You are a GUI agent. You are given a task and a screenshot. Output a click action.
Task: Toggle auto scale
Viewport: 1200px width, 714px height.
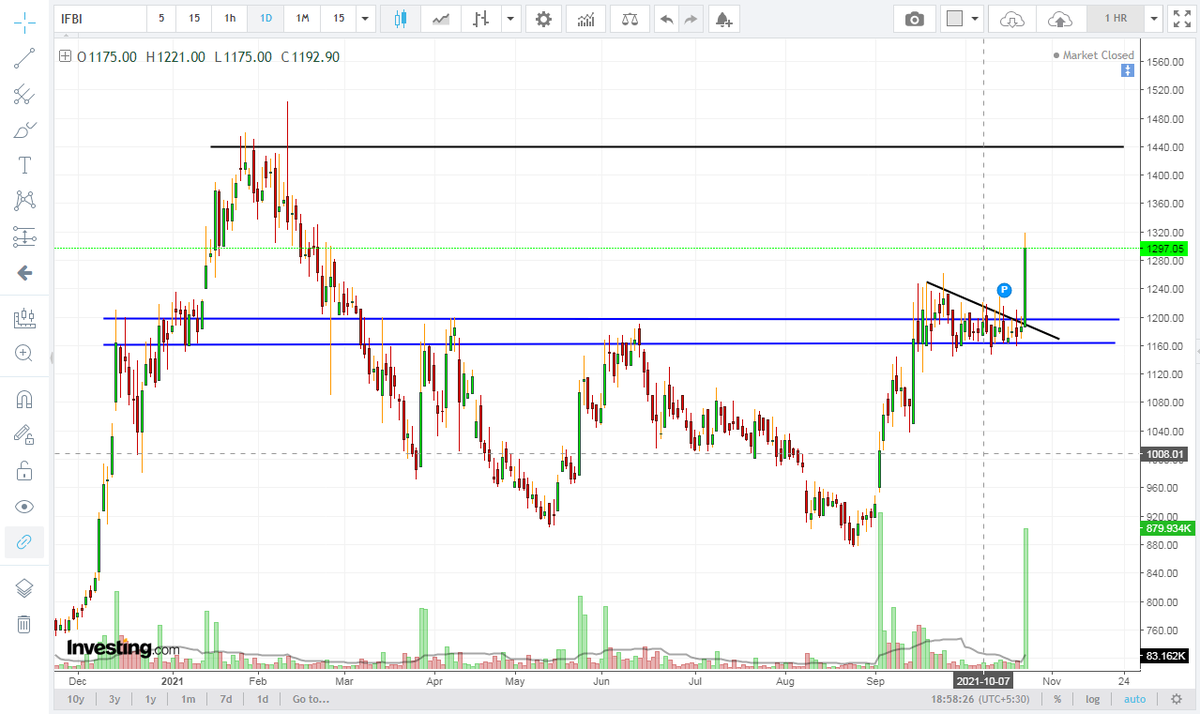[1133, 699]
